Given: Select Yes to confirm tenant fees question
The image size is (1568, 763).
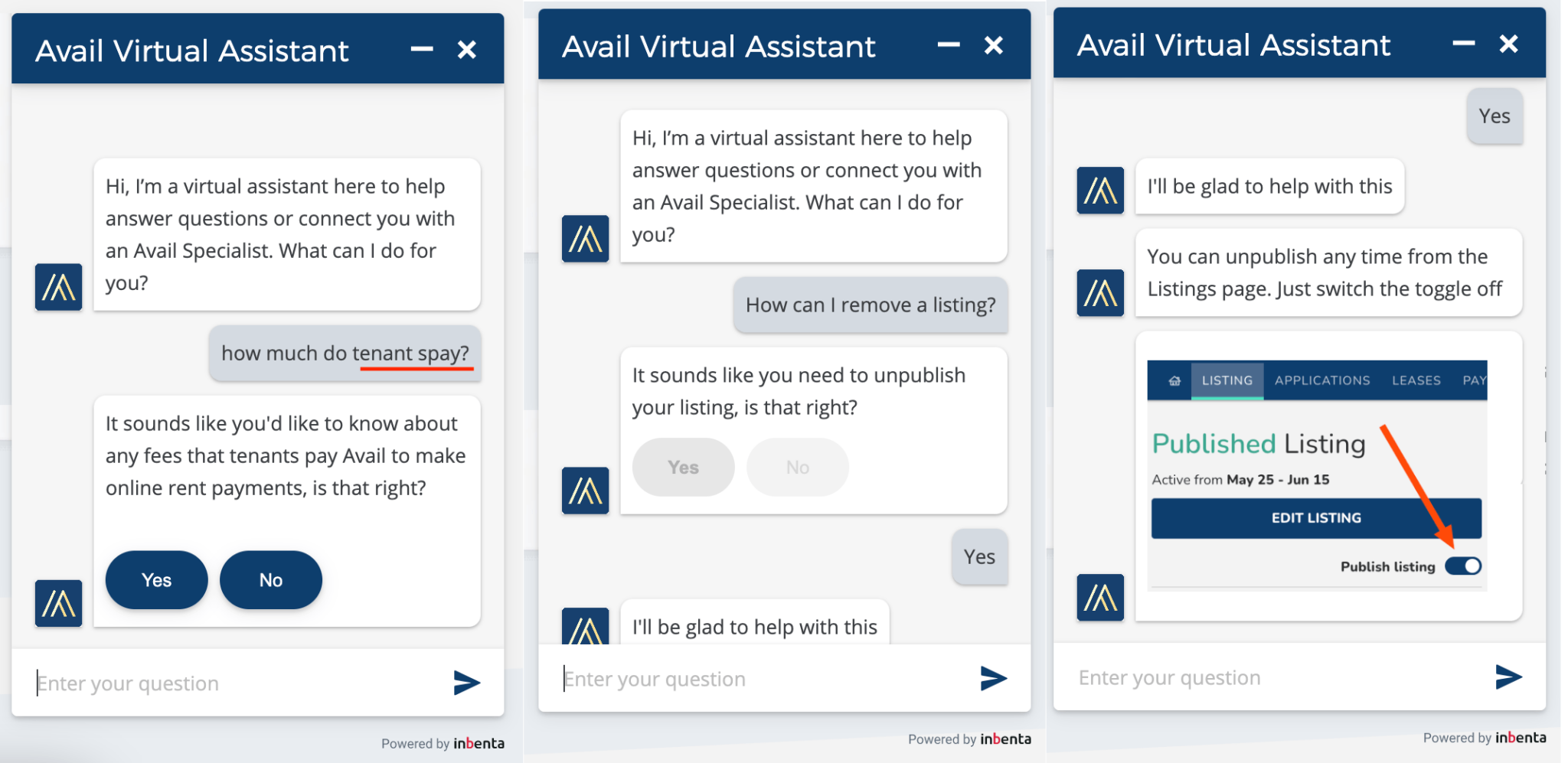Looking at the screenshot, I should point(156,579).
